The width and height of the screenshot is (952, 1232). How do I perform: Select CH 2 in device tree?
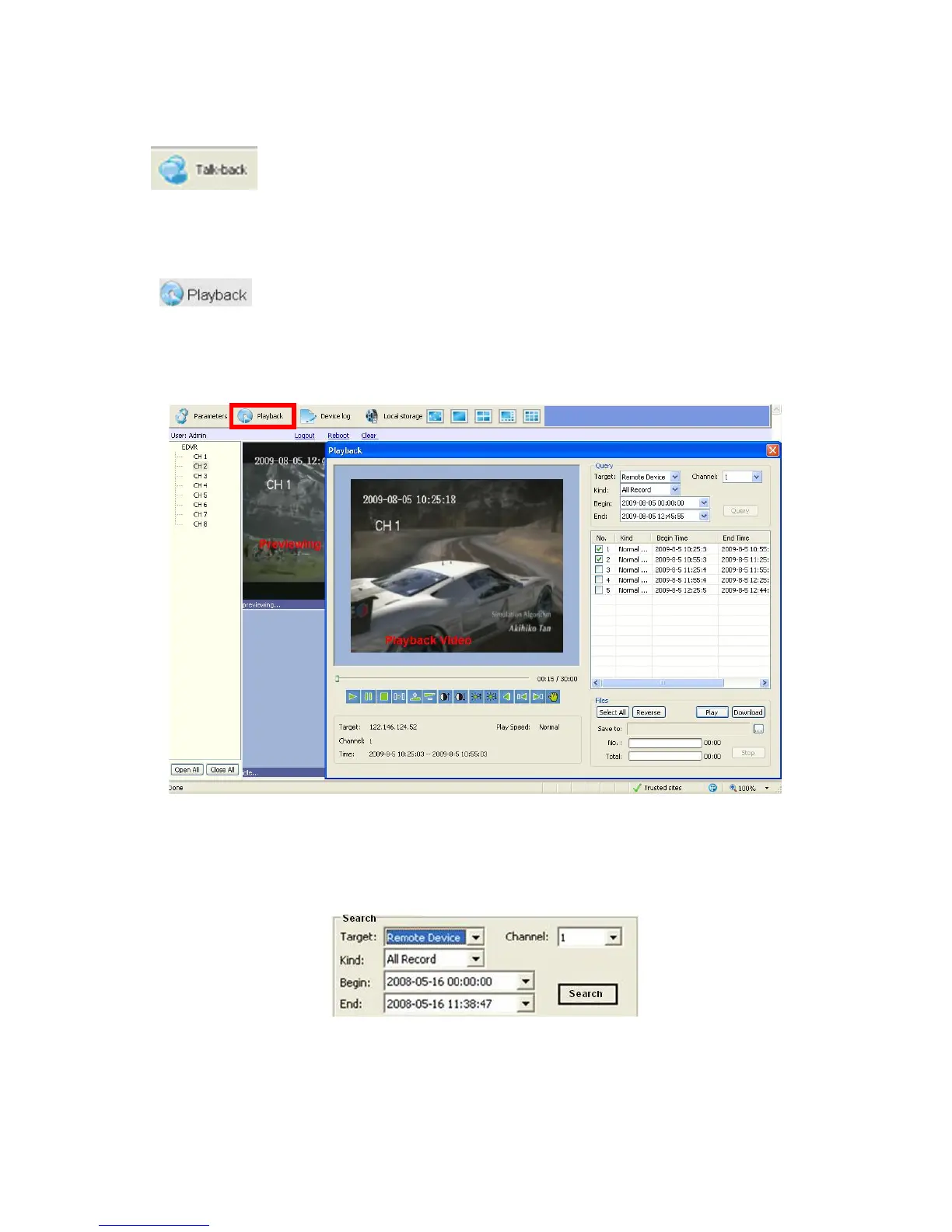coord(200,466)
